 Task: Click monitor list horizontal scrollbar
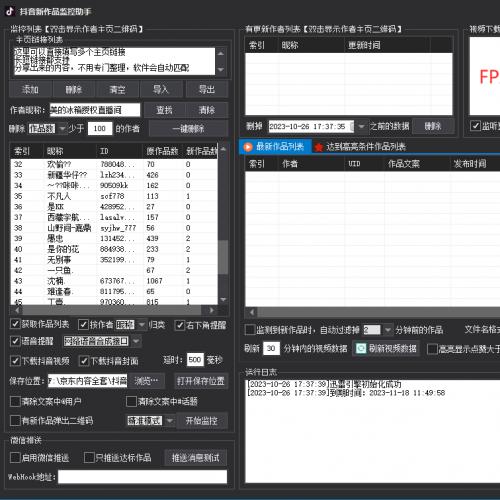[x=112, y=310]
